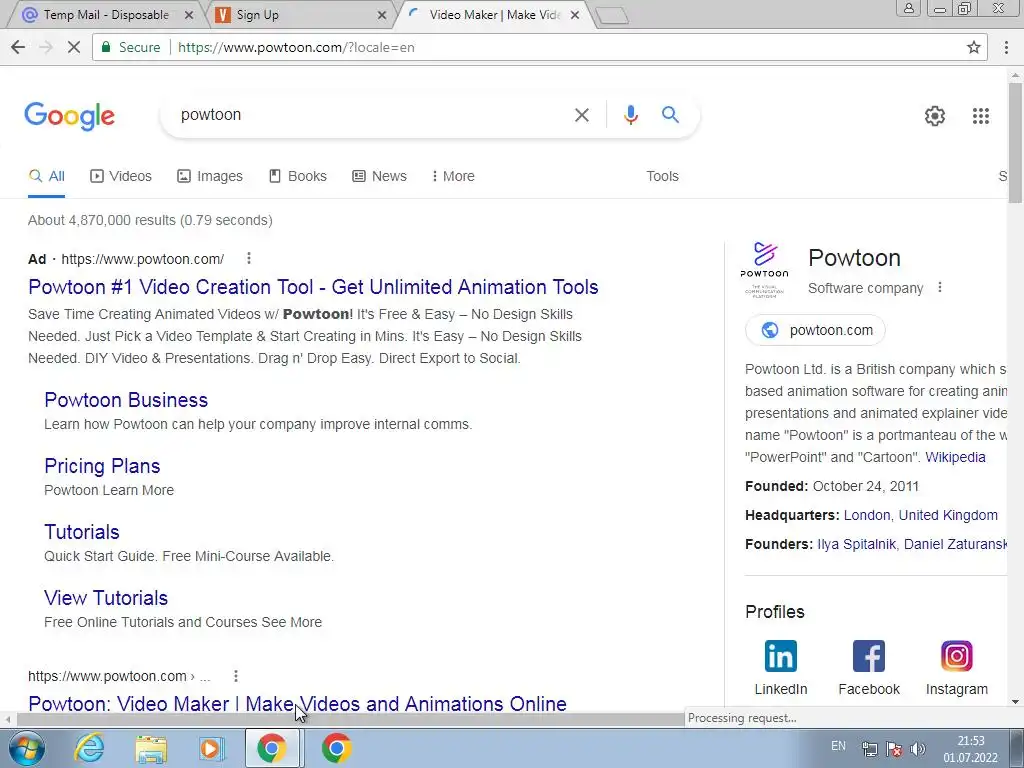Expand the More search filters menu
Viewport: 1024px width, 768px height.
click(x=453, y=176)
